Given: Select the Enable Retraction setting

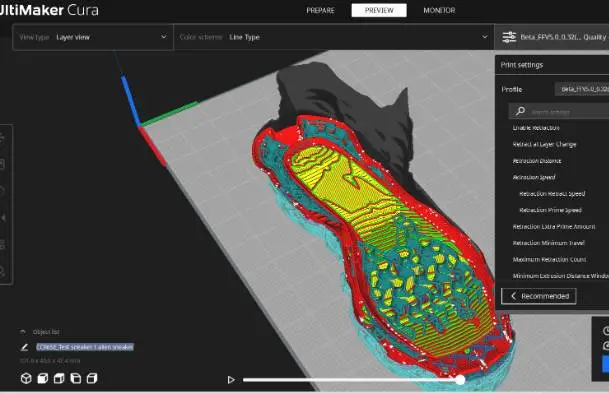Looking at the screenshot, I should click(536, 128).
